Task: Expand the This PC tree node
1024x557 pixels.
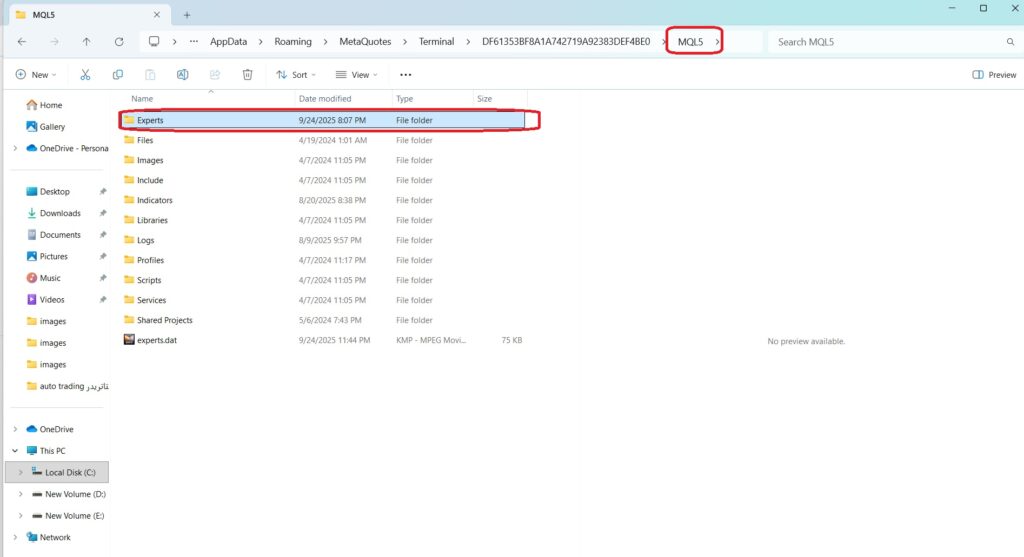Action: click(15, 451)
